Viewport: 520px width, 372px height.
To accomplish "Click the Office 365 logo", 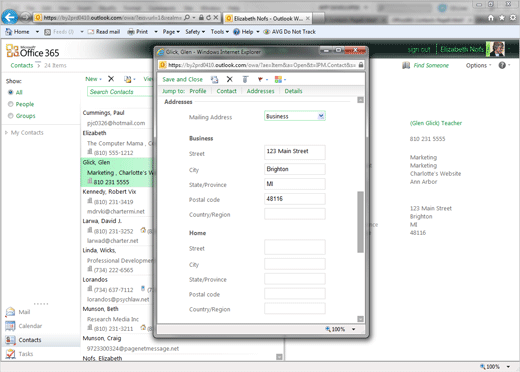I will 32,51.
